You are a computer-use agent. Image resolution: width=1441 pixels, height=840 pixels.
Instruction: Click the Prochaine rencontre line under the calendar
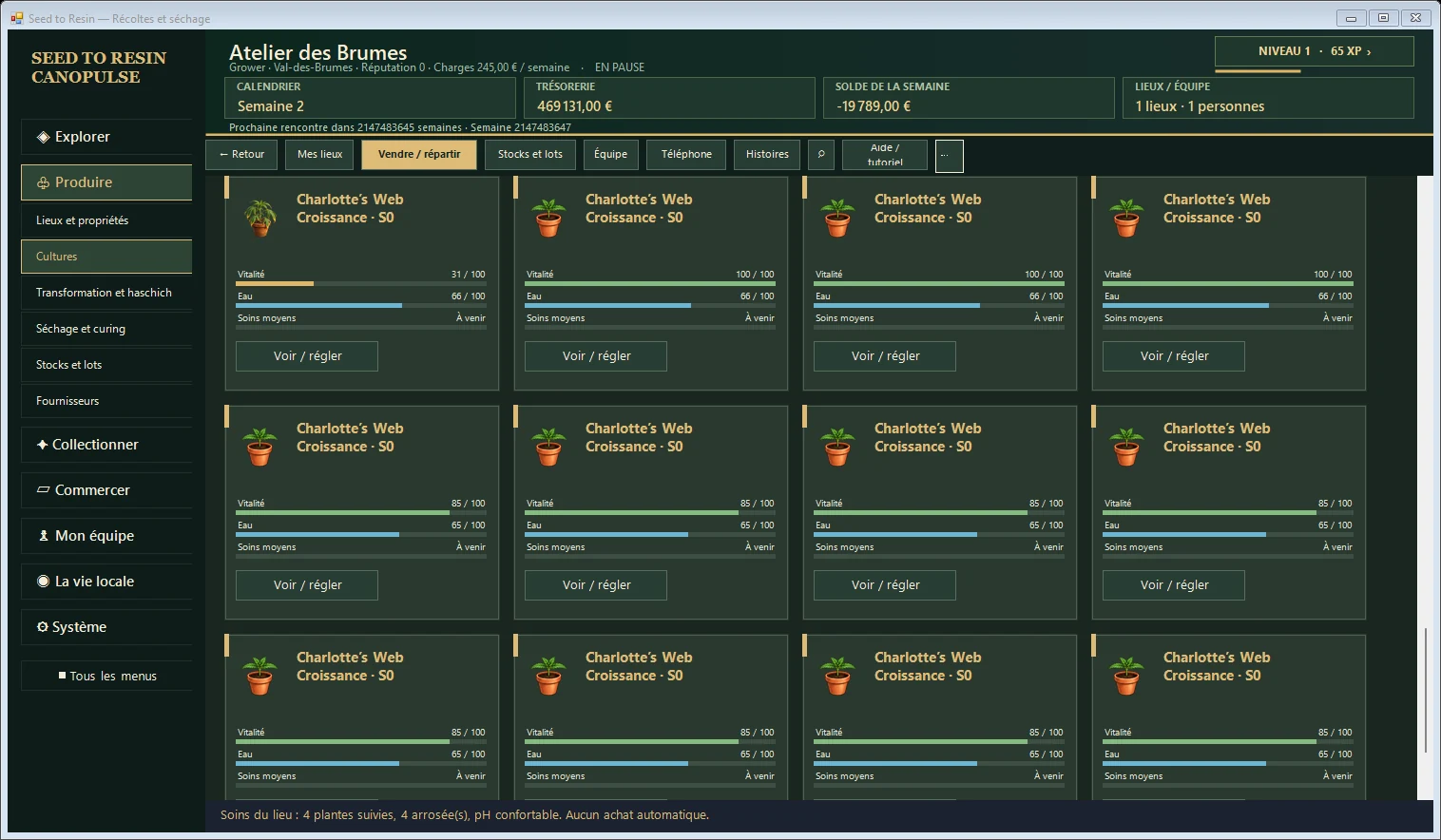(x=400, y=127)
